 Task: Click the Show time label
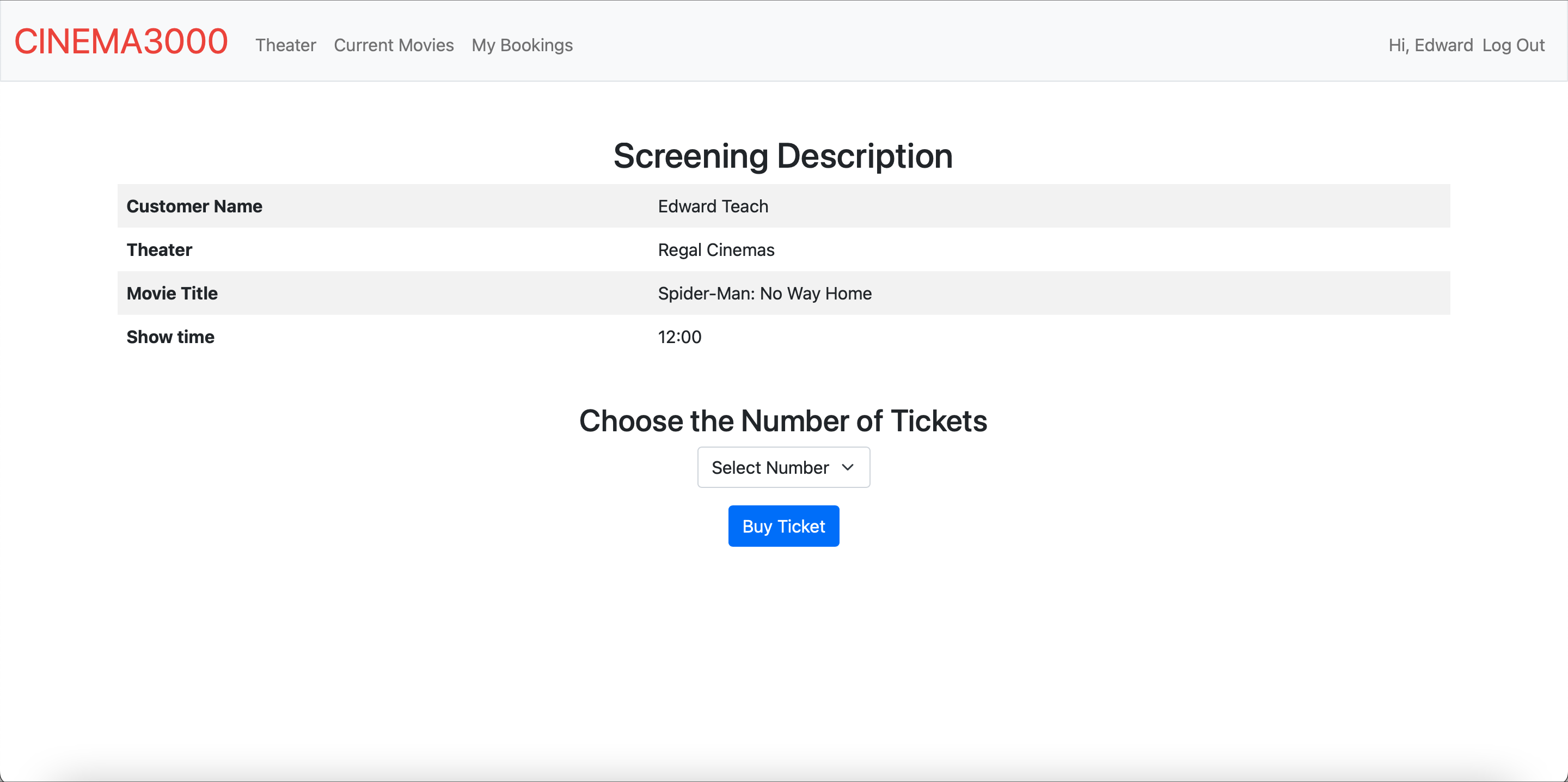pyautogui.click(x=170, y=337)
